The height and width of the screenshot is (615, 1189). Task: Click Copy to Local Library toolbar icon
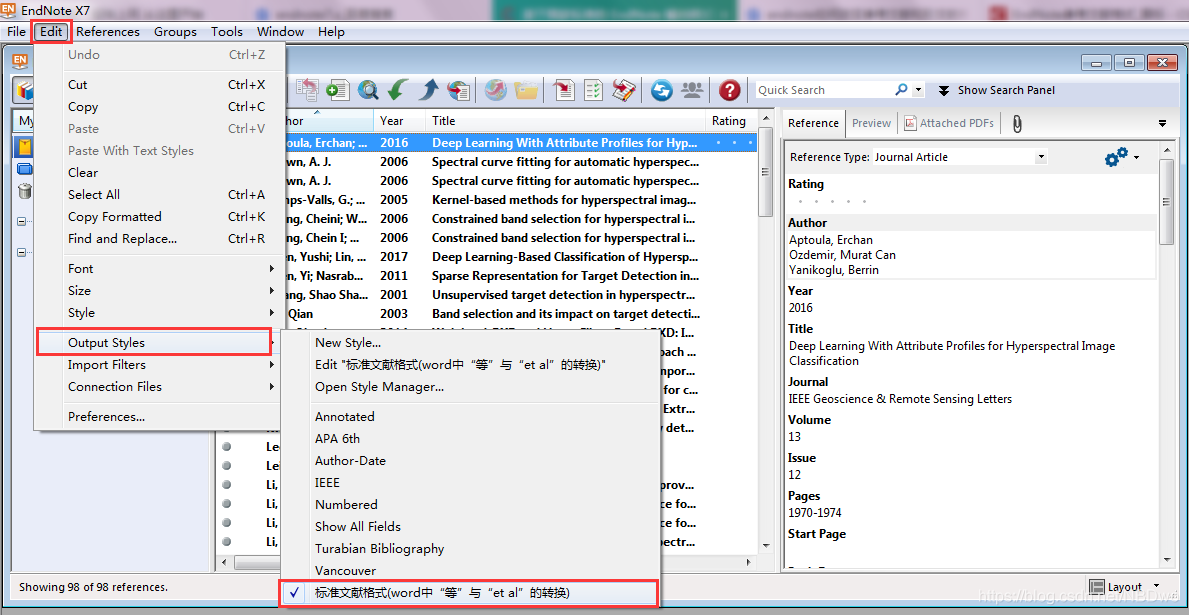click(308, 90)
